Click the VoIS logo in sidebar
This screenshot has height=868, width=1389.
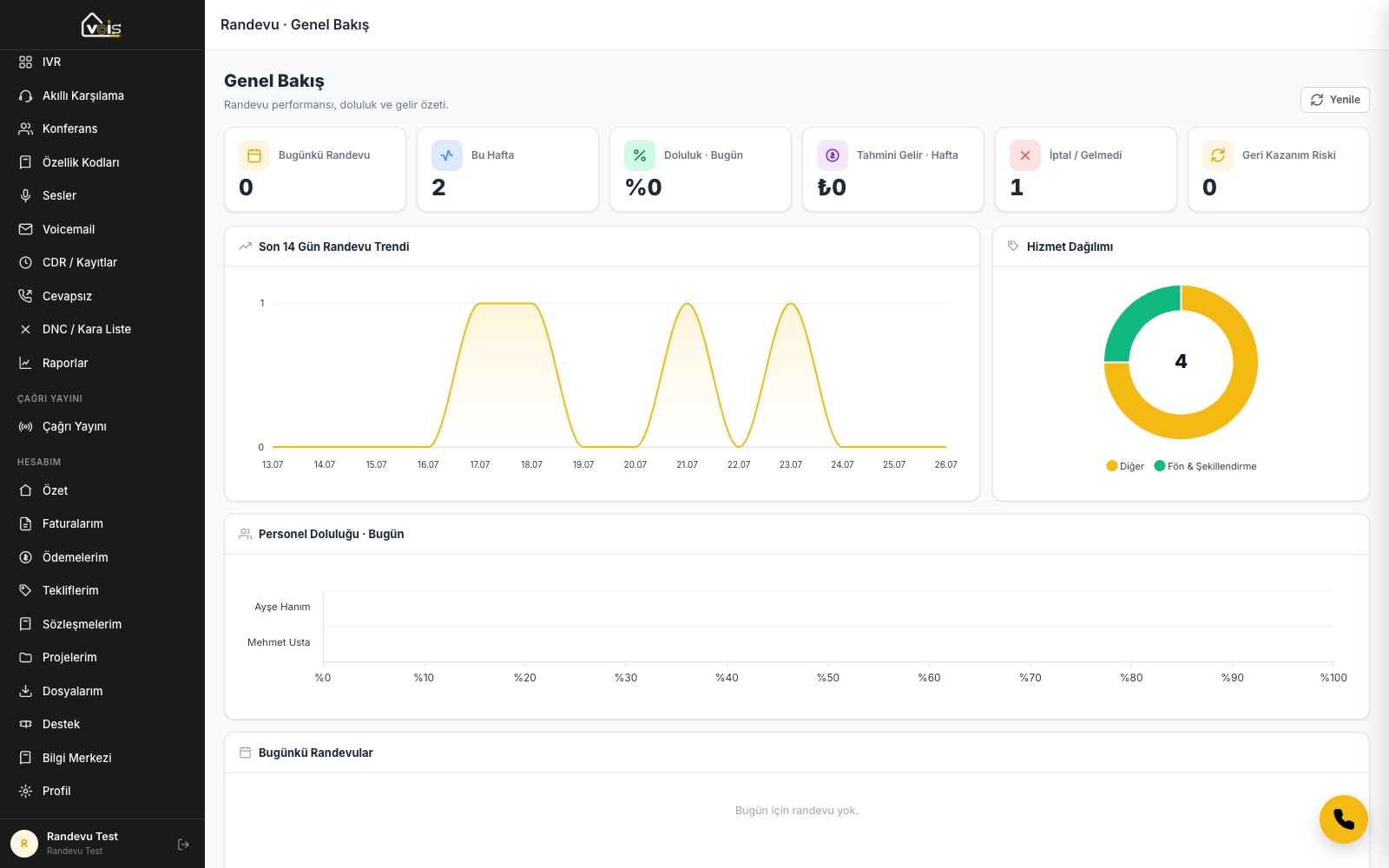102,25
